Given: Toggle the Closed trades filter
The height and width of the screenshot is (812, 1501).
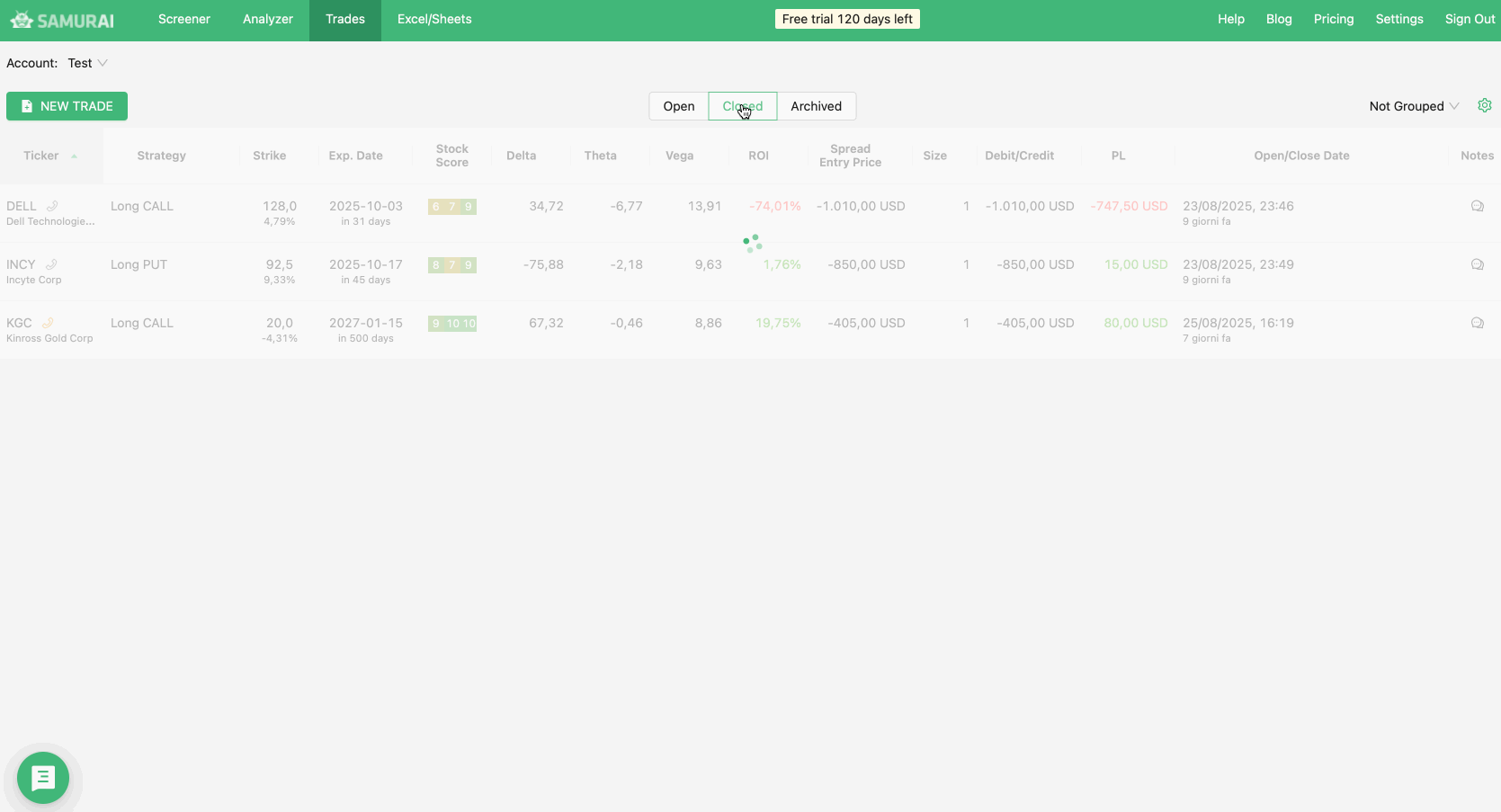Looking at the screenshot, I should [x=743, y=105].
